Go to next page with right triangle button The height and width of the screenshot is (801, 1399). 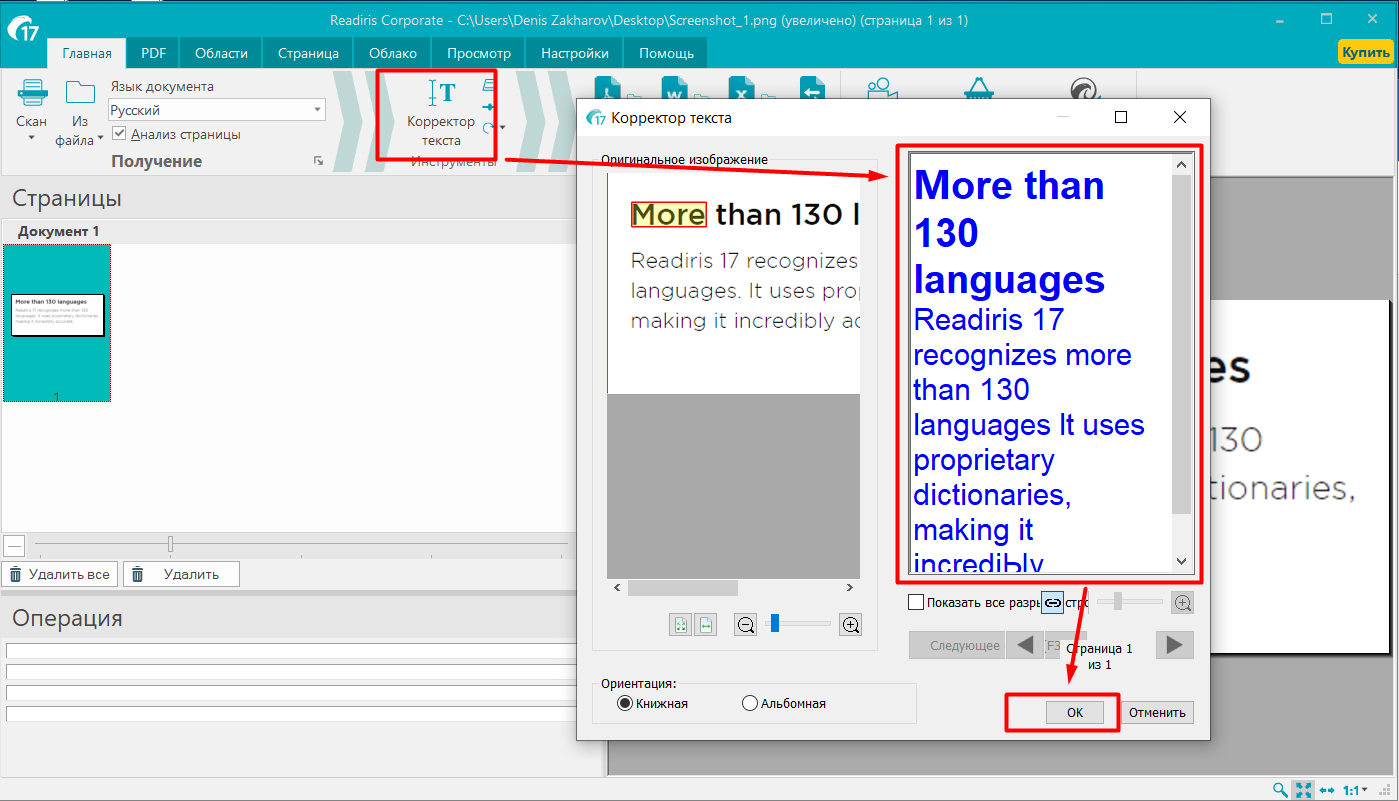coord(1175,645)
